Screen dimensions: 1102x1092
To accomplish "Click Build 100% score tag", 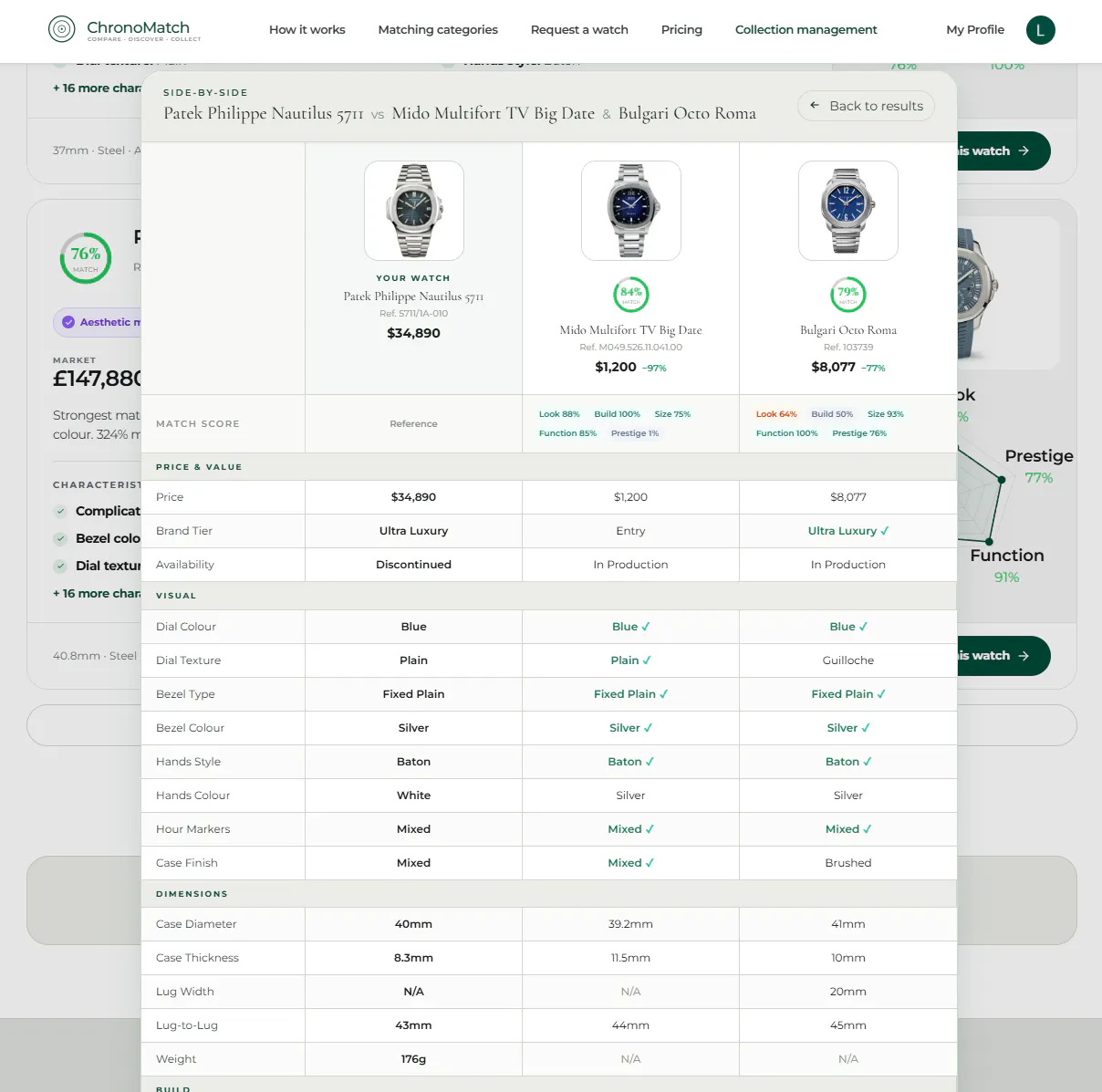I will pyautogui.click(x=618, y=414).
